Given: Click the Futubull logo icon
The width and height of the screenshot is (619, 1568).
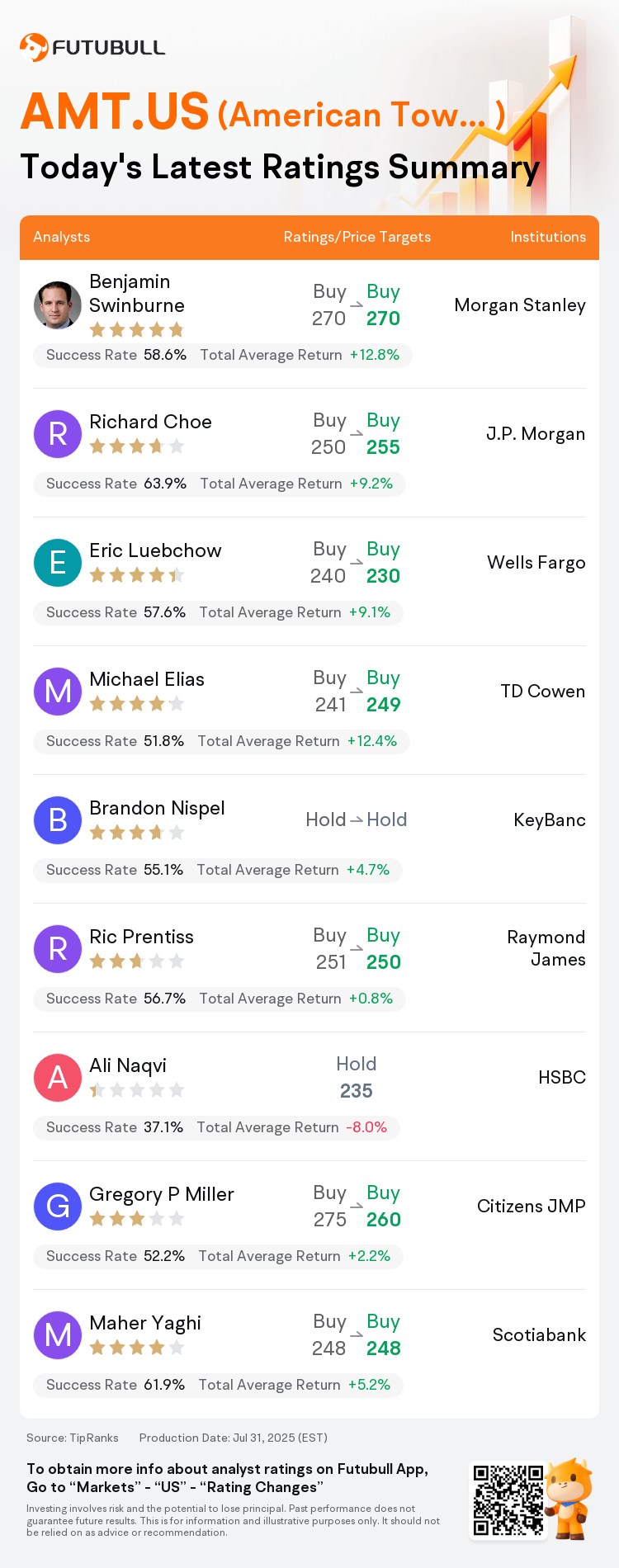Looking at the screenshot, I should pyautogui.click(x=34, y=47).
